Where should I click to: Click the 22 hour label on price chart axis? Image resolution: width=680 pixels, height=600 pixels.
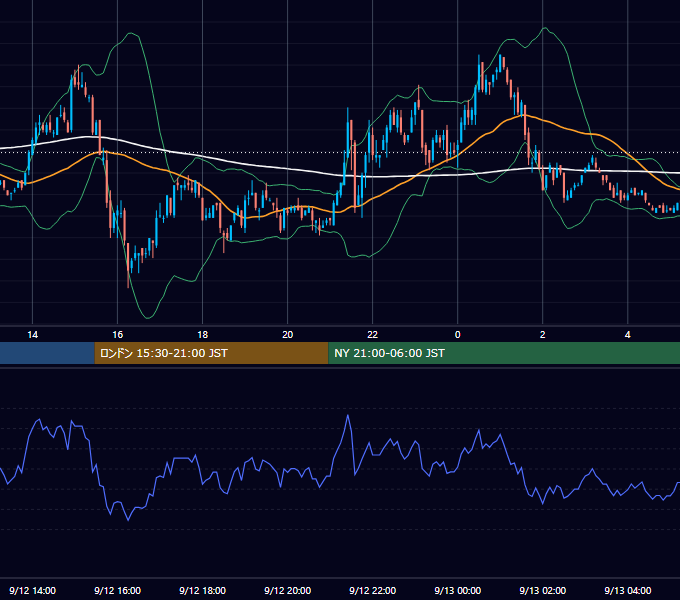[x=373, y=335]
